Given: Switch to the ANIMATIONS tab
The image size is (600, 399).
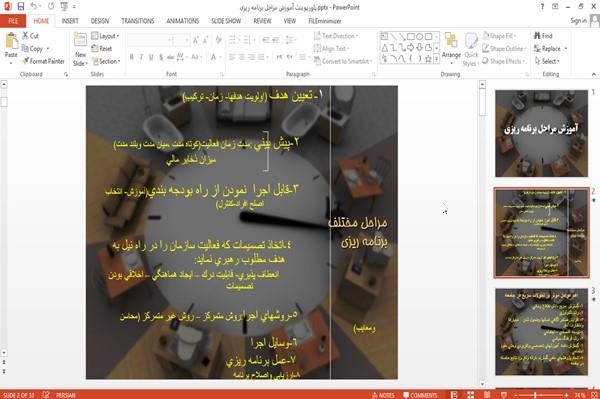Looking at the screenshot, I should (x=183, y=21).
